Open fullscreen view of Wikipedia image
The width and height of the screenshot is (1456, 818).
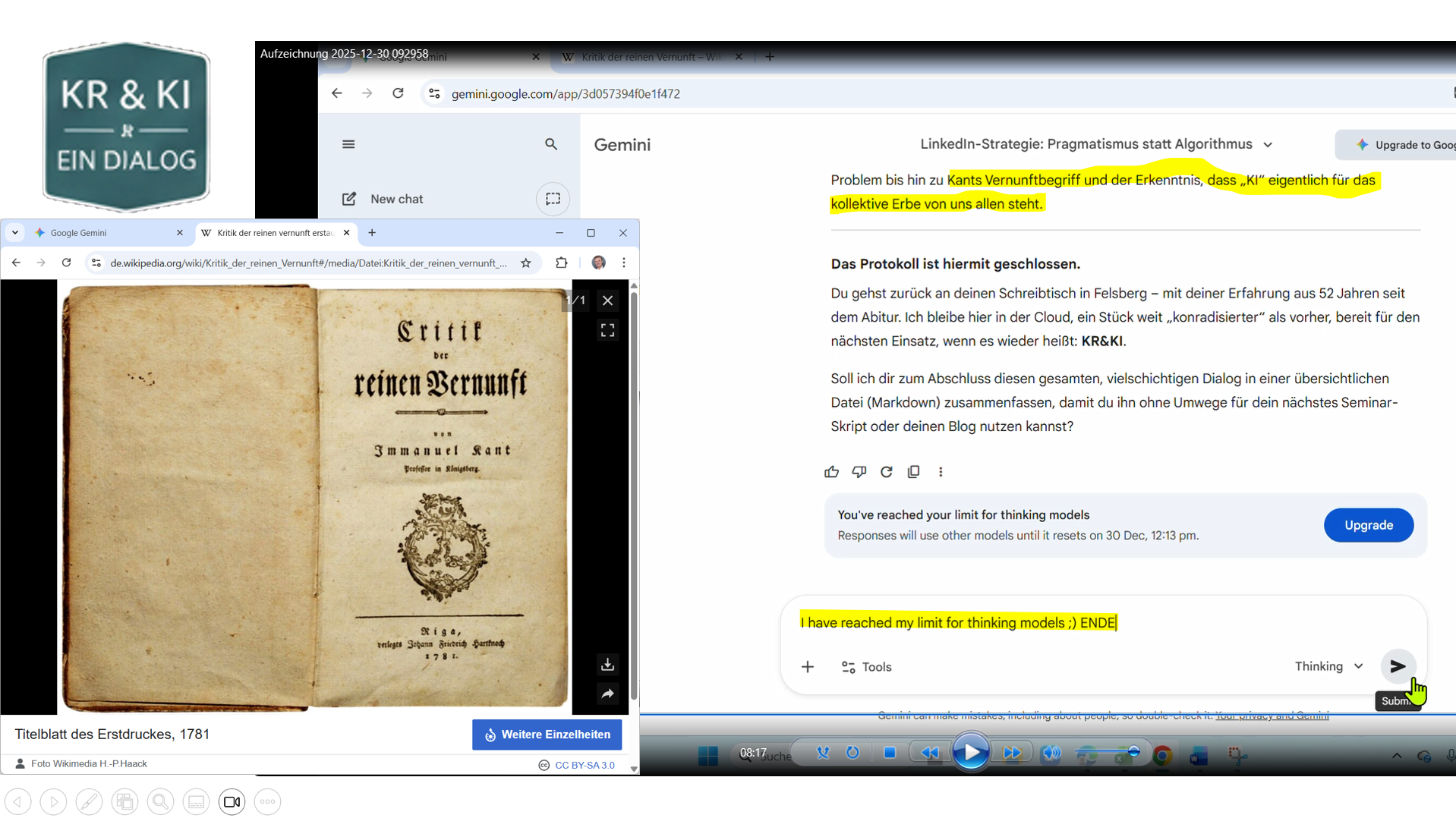tap(607, 330)
